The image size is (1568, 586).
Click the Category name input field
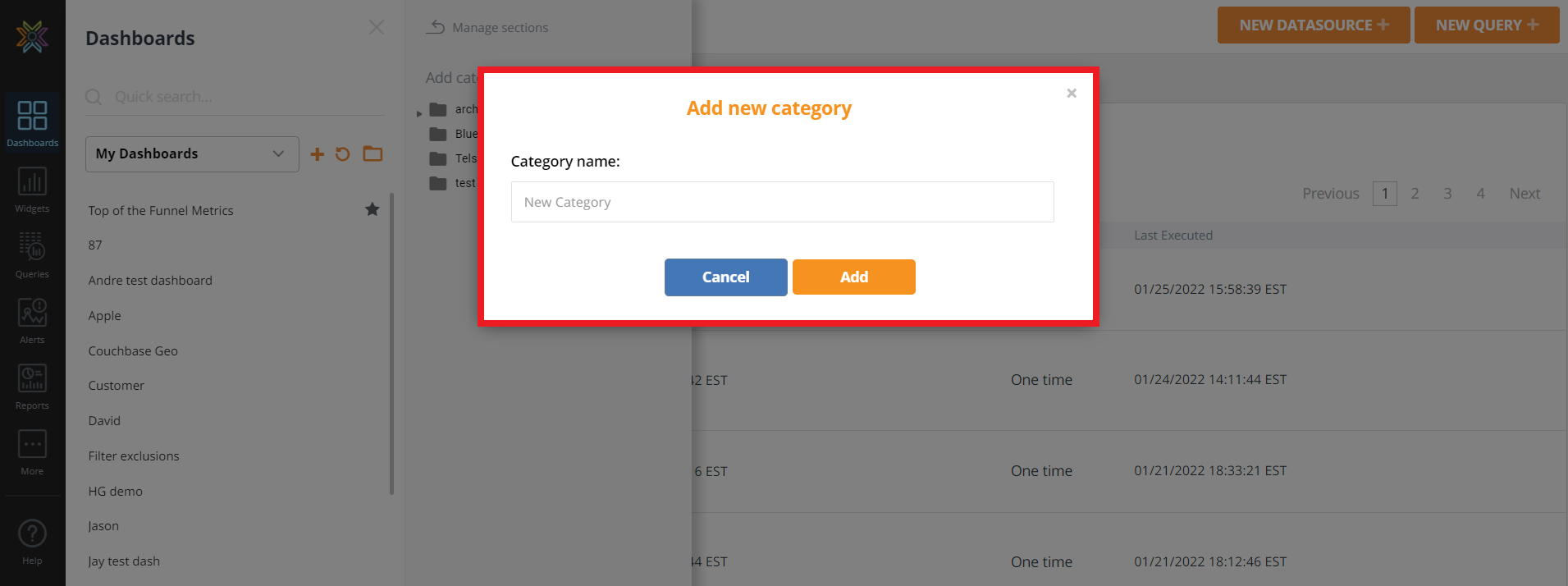(782, 202)
